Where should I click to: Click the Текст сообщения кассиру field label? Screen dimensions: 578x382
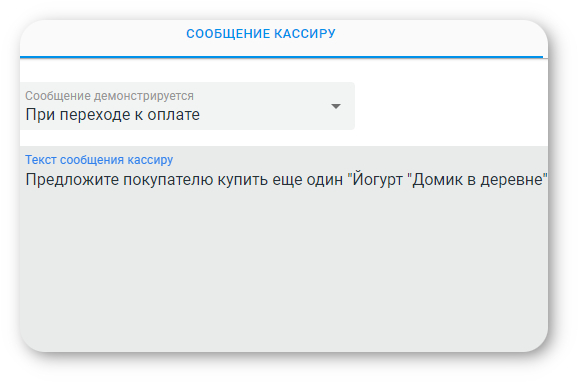tap(99, 160)
